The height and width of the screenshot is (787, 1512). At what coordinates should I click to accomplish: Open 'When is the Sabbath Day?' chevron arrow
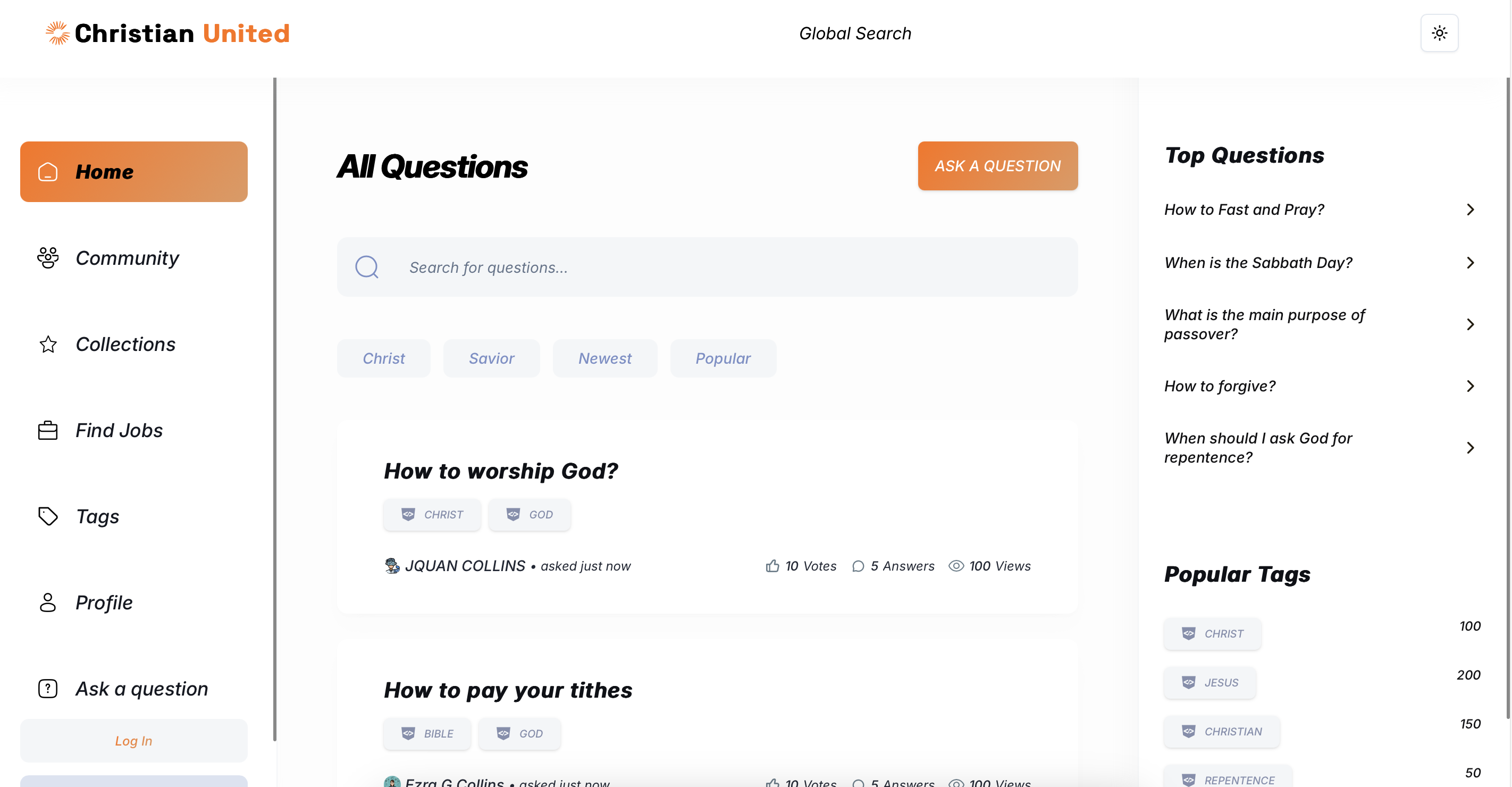coord(1470,262)
